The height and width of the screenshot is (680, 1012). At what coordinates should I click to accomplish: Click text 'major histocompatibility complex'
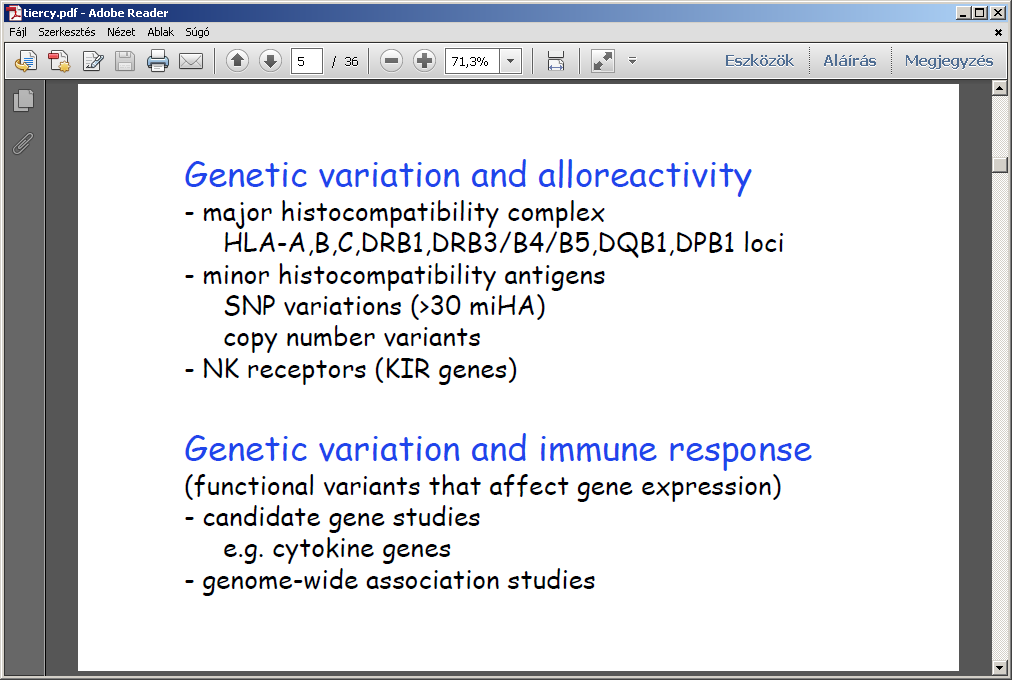coord(403,212)
